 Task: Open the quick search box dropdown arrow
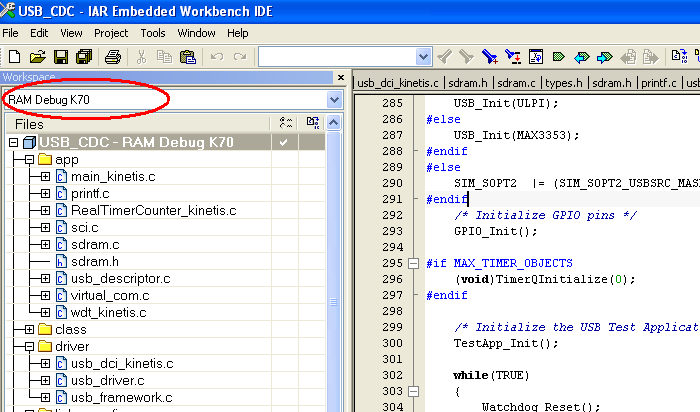coord(423,57)
